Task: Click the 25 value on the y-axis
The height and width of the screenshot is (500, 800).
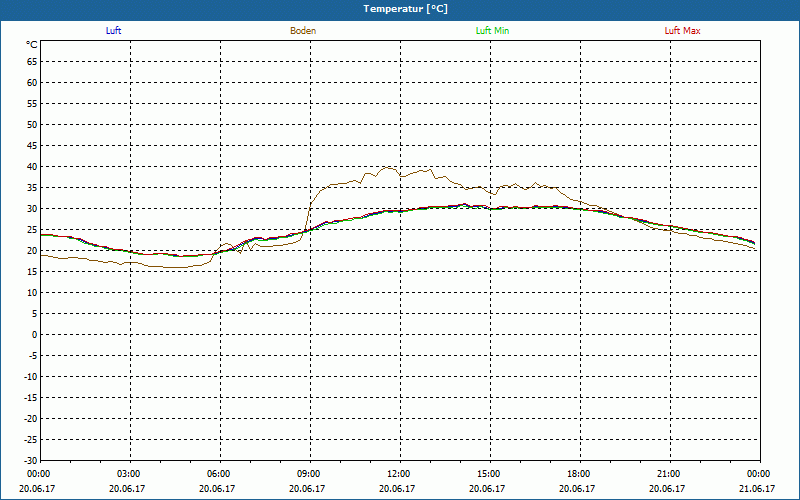Action: 32,230
